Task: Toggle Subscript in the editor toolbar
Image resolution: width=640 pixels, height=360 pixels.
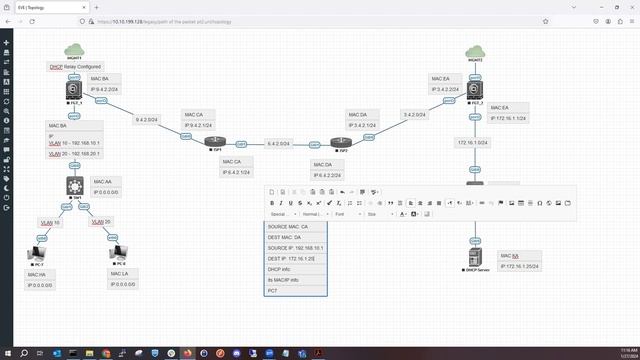Action: click(309, 203)
